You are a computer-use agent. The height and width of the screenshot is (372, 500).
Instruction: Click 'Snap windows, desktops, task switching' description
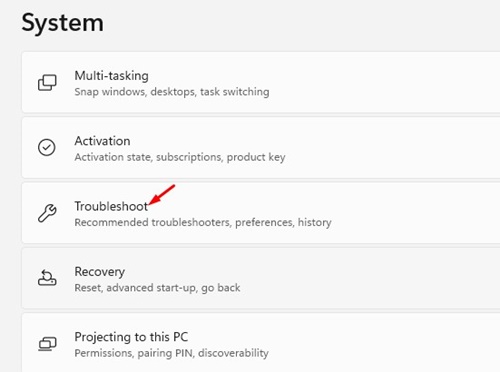[x=172, y=92]
